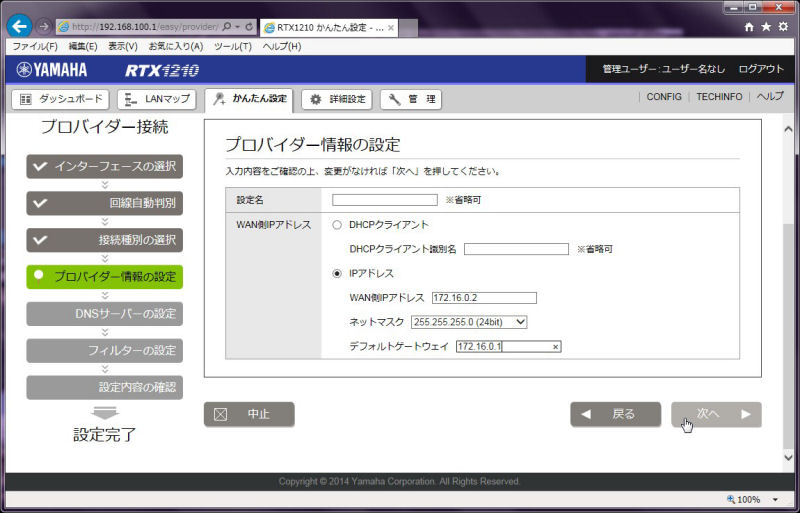Viewport: 800px width, 513px height.
Task: Click the page scrollbar down arrow
Action: click(x=788, y=457)
